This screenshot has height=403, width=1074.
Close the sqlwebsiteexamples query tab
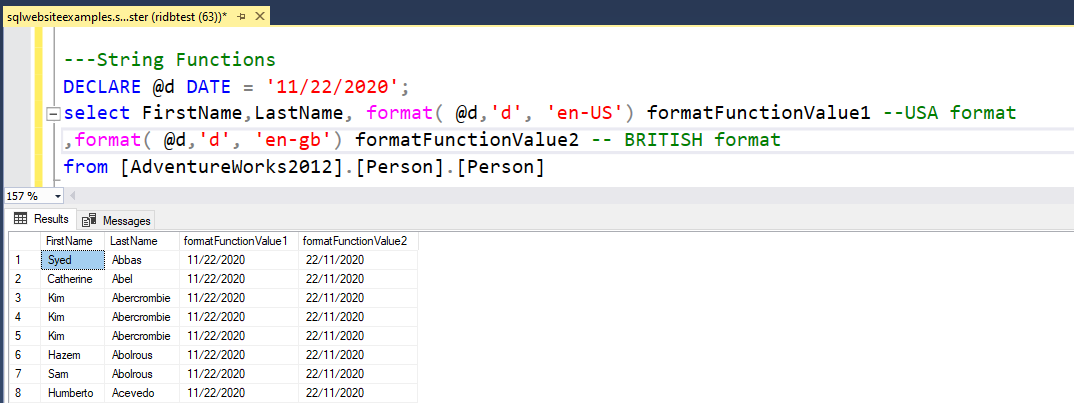[x=259, y=14]
